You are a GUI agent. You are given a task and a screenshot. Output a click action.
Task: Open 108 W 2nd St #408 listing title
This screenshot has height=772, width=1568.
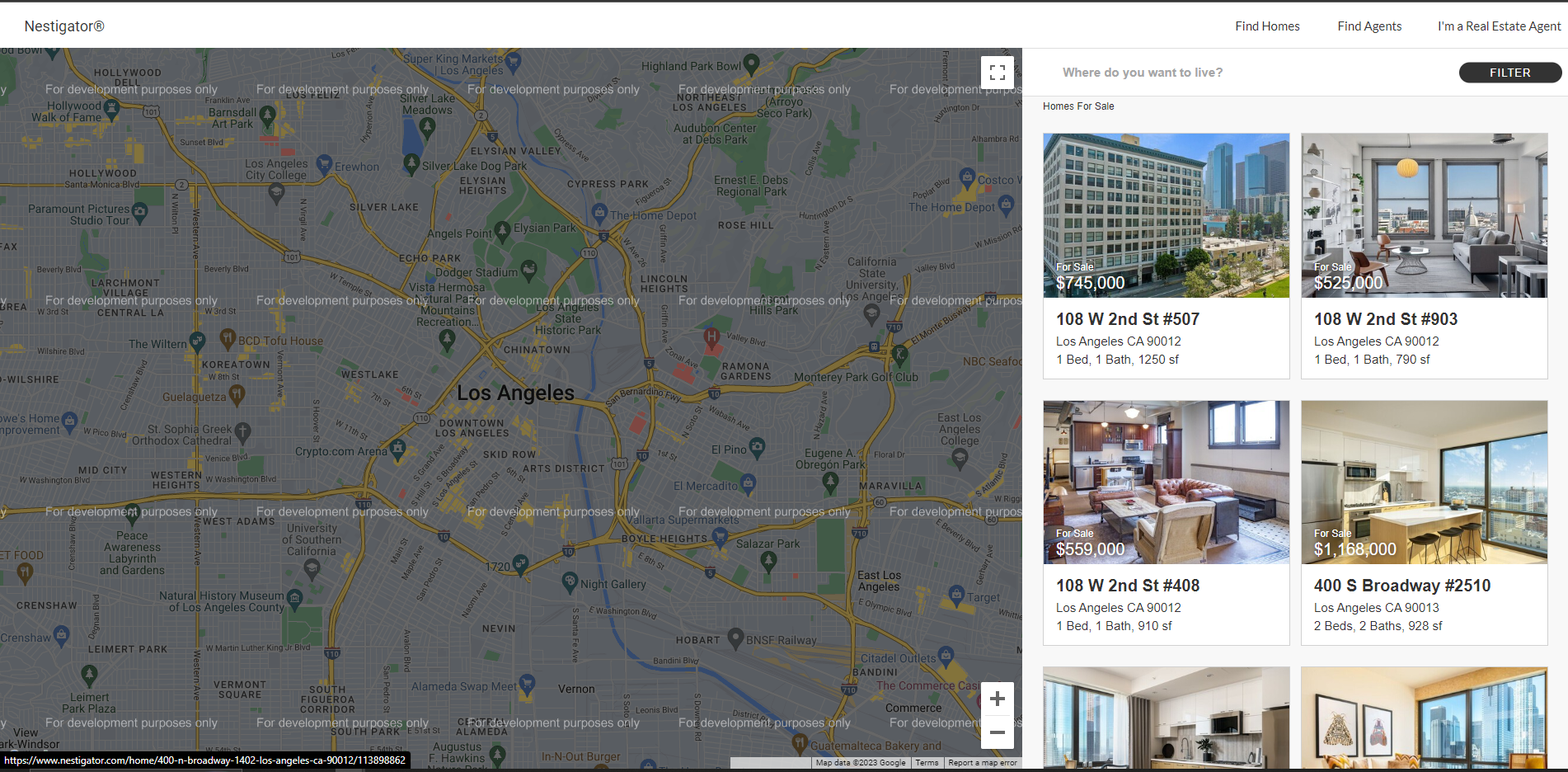[1128, 586]
